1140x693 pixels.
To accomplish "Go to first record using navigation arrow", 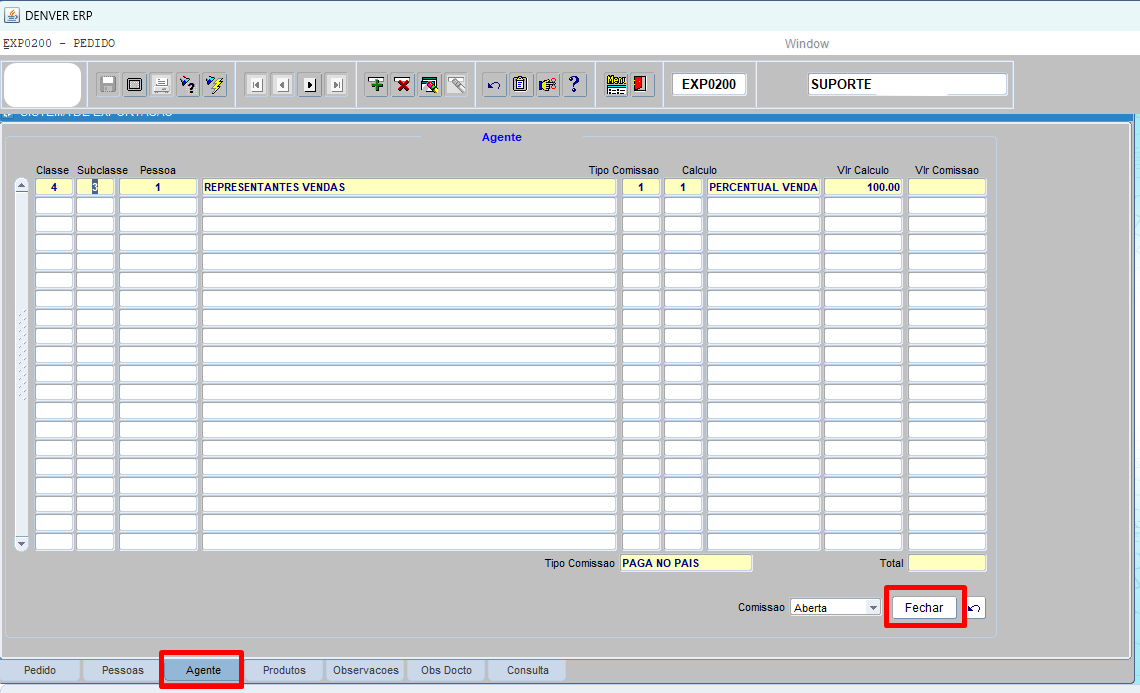I will click(x=256, y=85).
